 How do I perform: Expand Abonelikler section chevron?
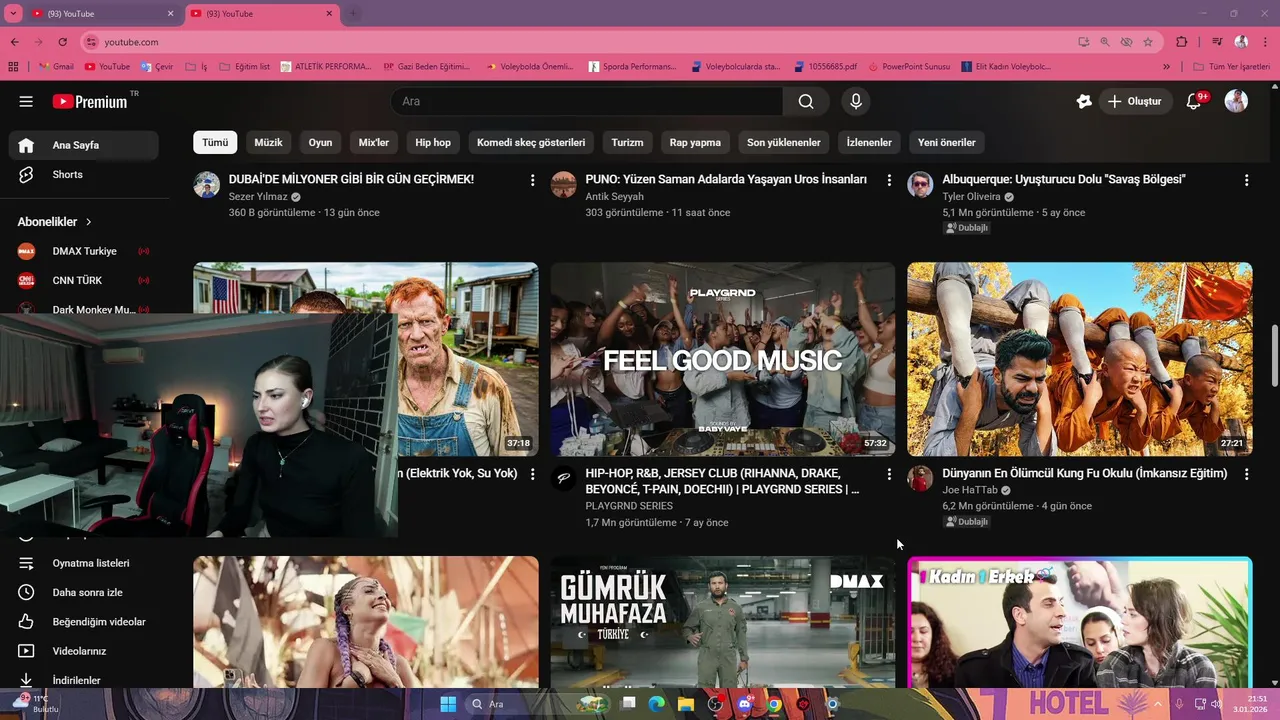click(x=88, y=222)
